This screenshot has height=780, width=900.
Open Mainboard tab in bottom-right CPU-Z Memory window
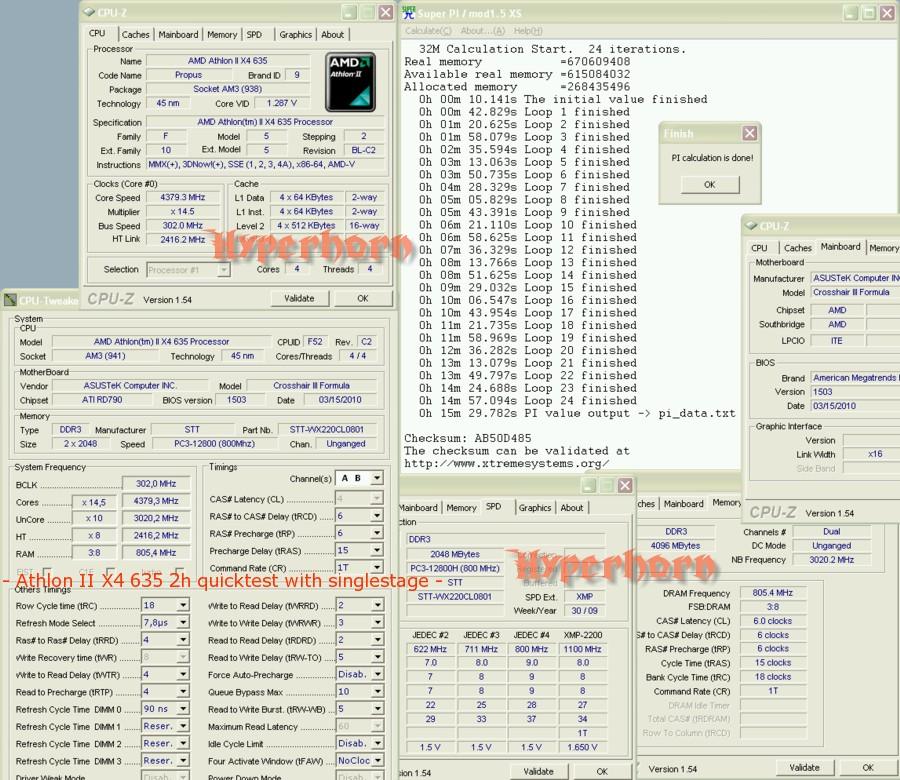point(683,504)
